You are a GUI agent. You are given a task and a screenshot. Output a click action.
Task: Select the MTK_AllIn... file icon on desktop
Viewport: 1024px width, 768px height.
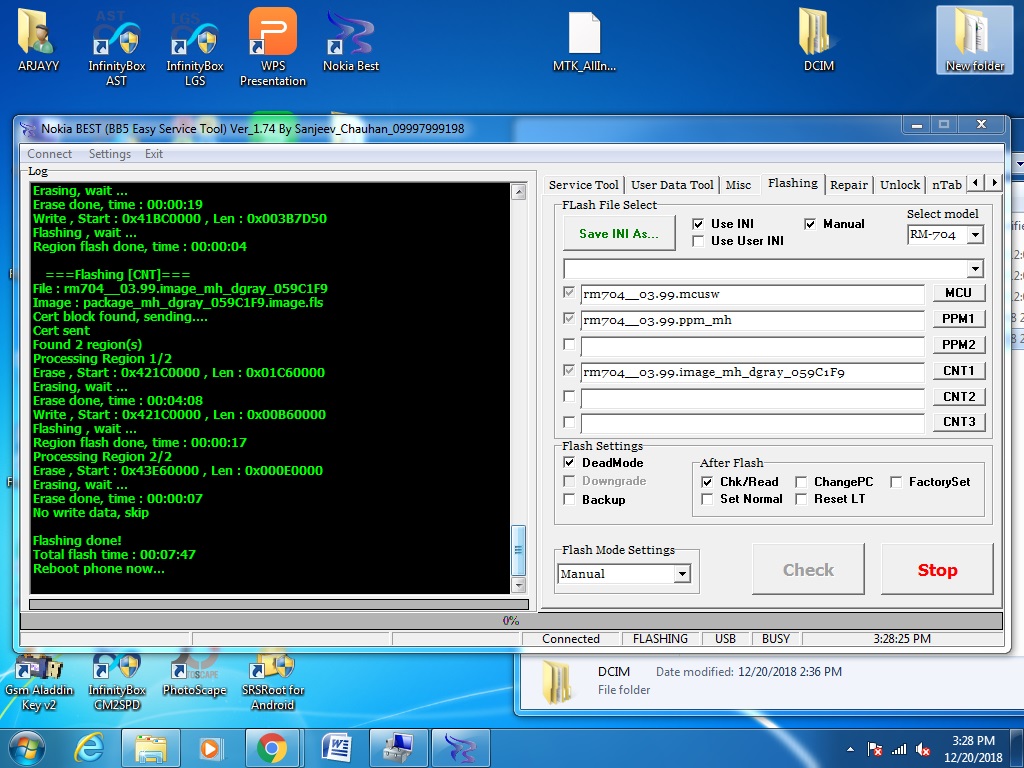584,40
